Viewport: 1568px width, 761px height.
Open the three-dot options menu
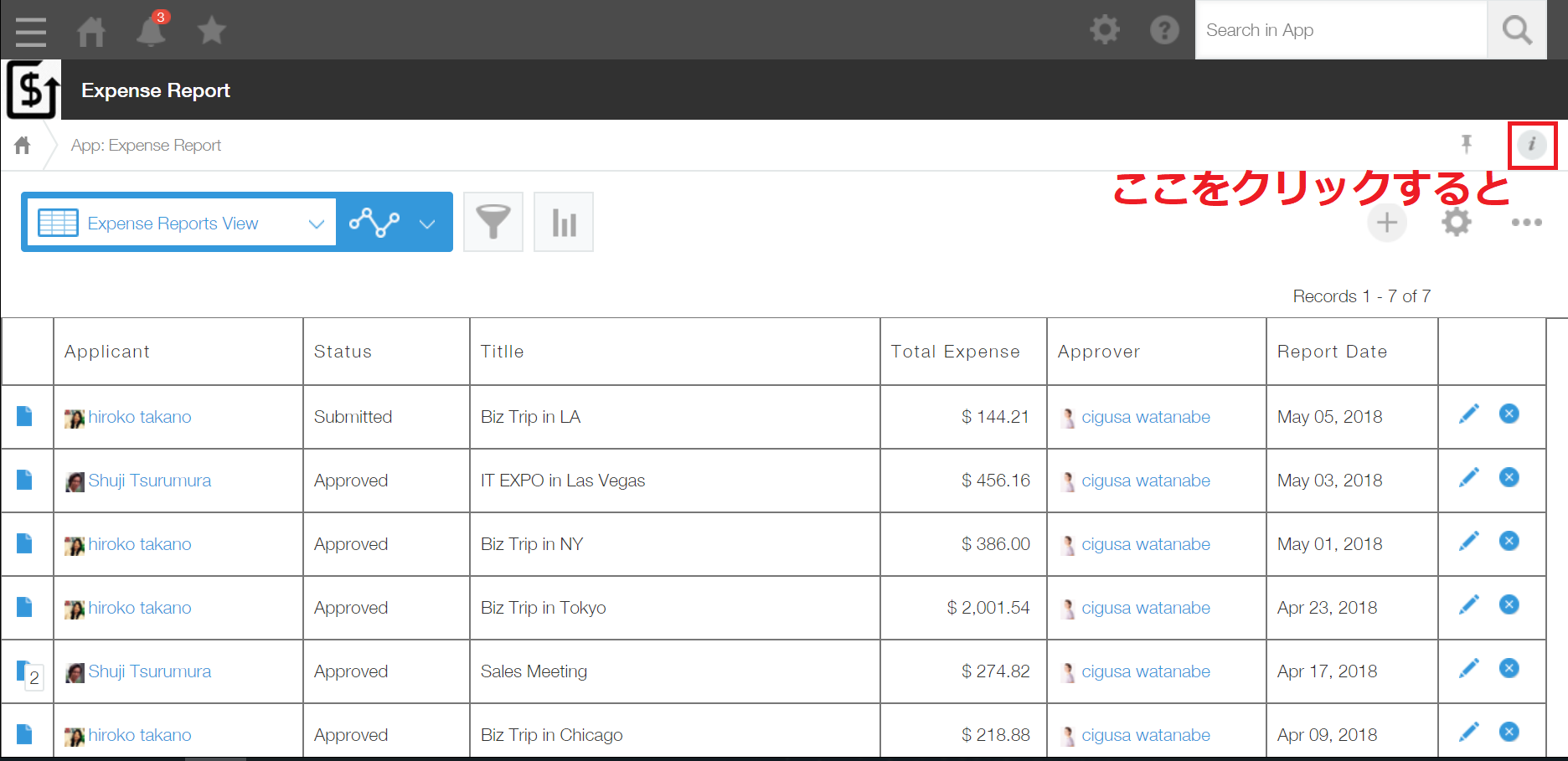(x=1526, y=223)
